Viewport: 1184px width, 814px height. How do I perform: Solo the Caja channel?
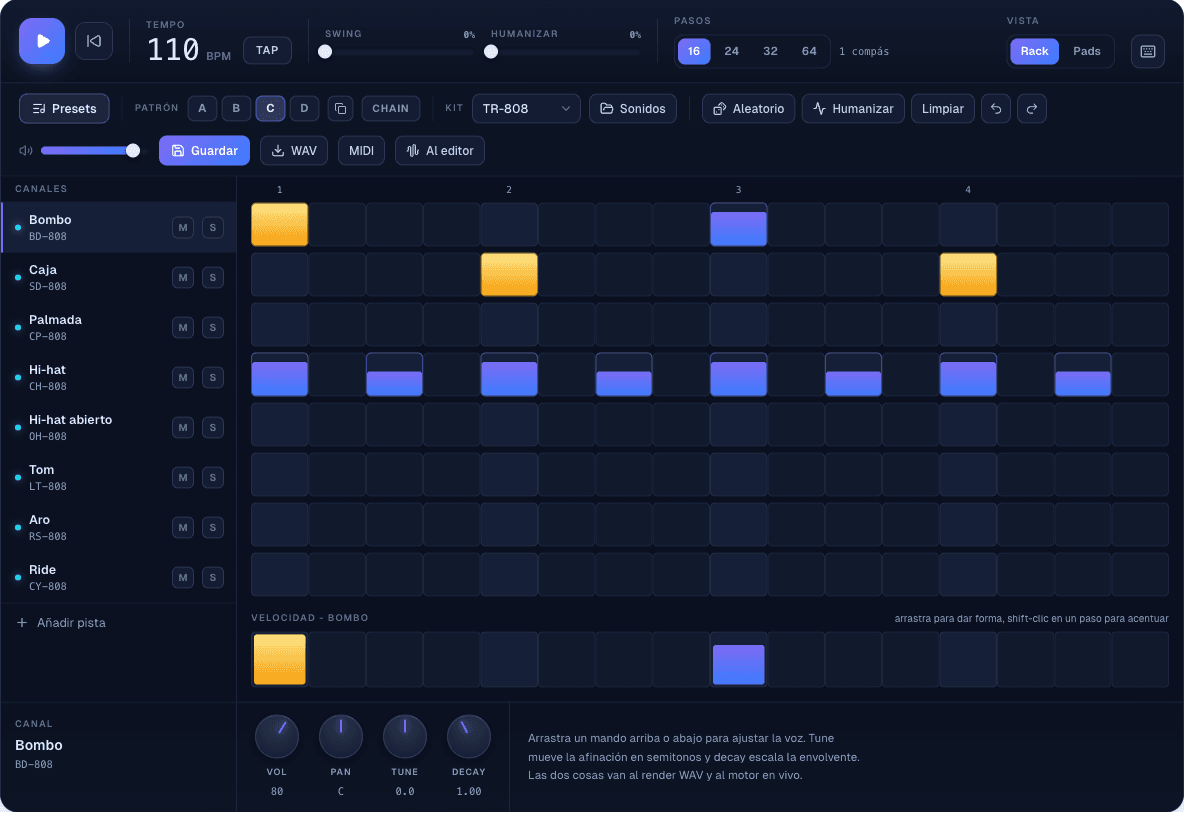[213, 278]
